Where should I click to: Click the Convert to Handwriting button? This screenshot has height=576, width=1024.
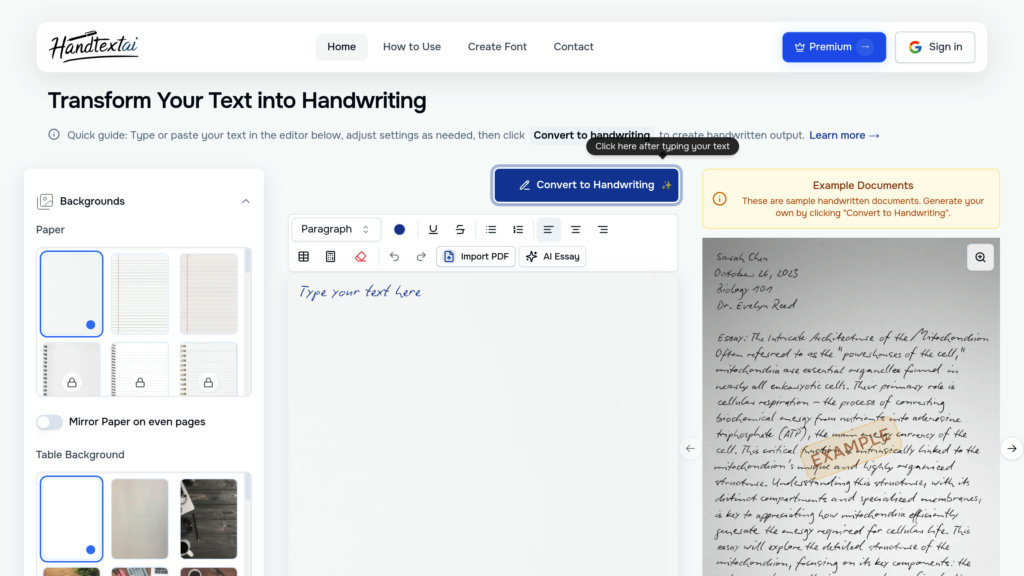tap(586, 185)
